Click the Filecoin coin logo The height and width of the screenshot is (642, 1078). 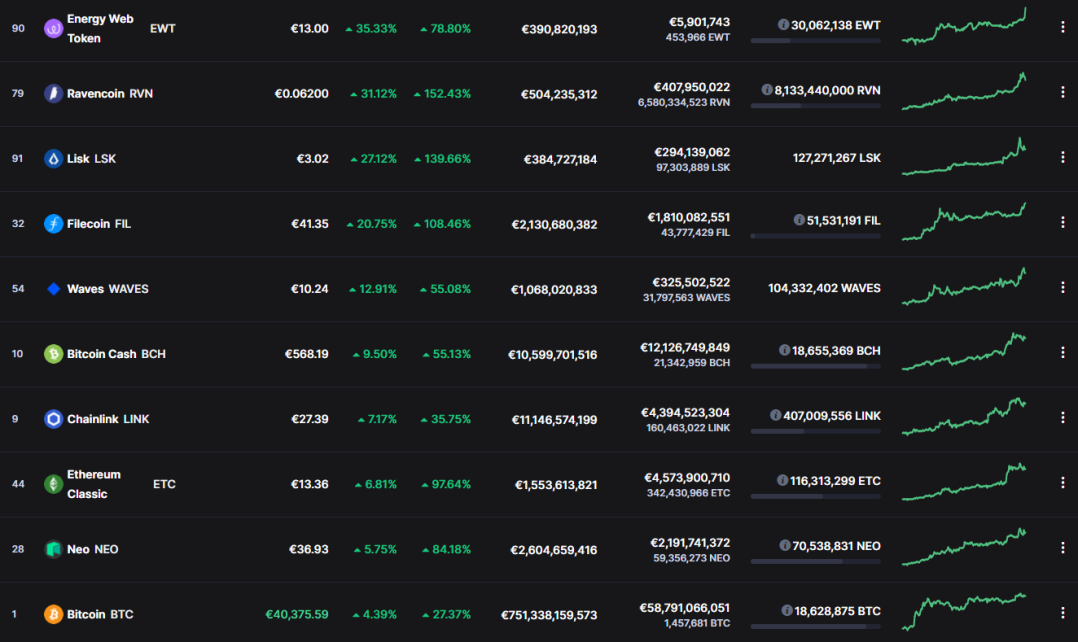click(54, 223)
